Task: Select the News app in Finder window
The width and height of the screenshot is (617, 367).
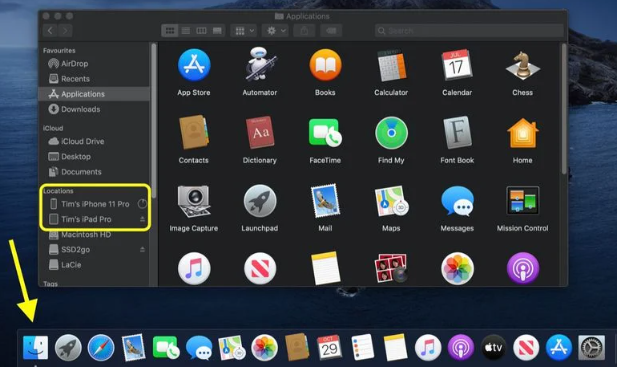Action: pyautogui.click(x=260, y=268)
